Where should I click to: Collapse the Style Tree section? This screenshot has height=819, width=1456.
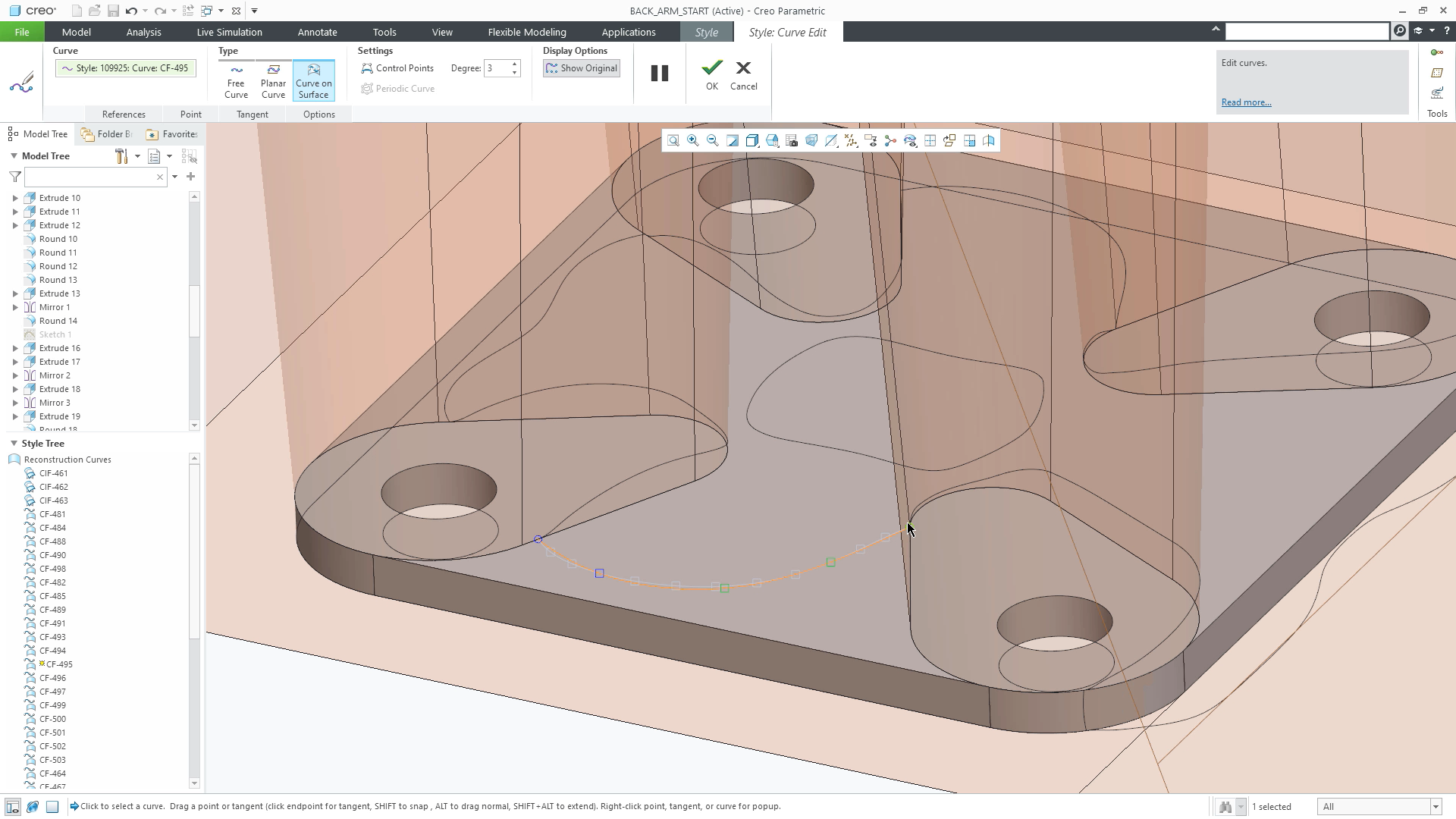[14, 444]
